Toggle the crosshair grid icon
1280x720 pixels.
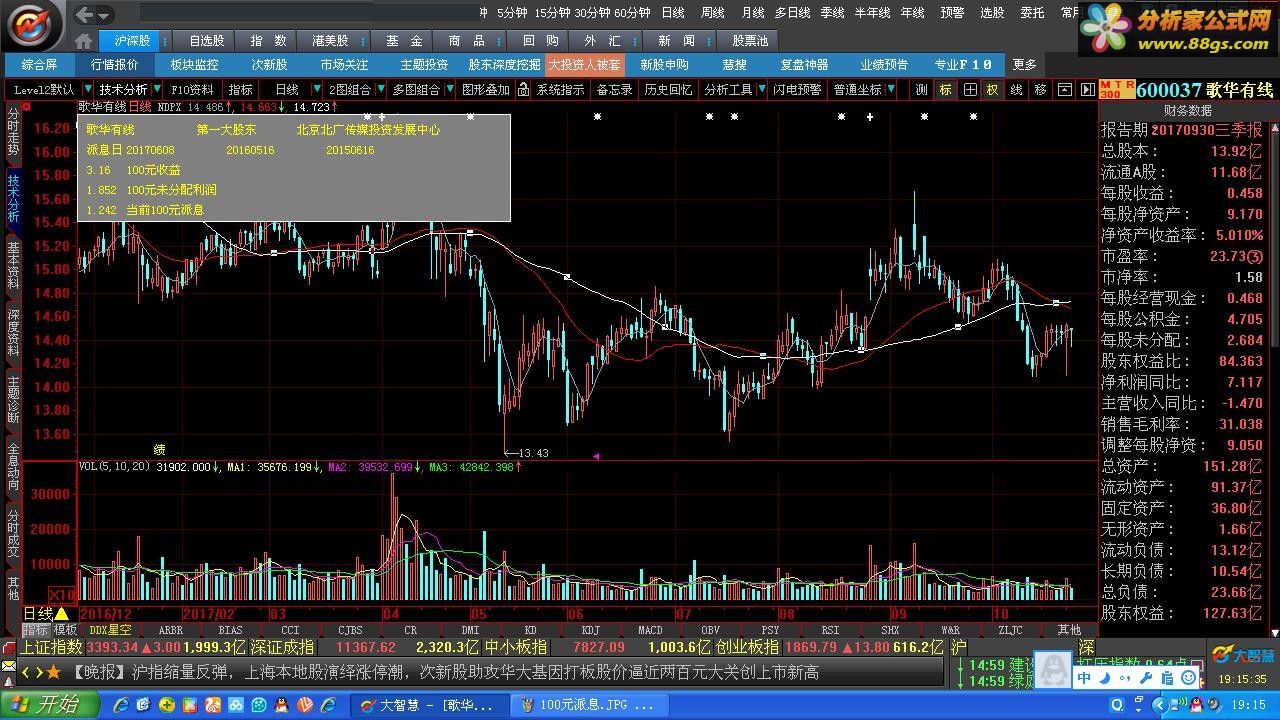970,89
